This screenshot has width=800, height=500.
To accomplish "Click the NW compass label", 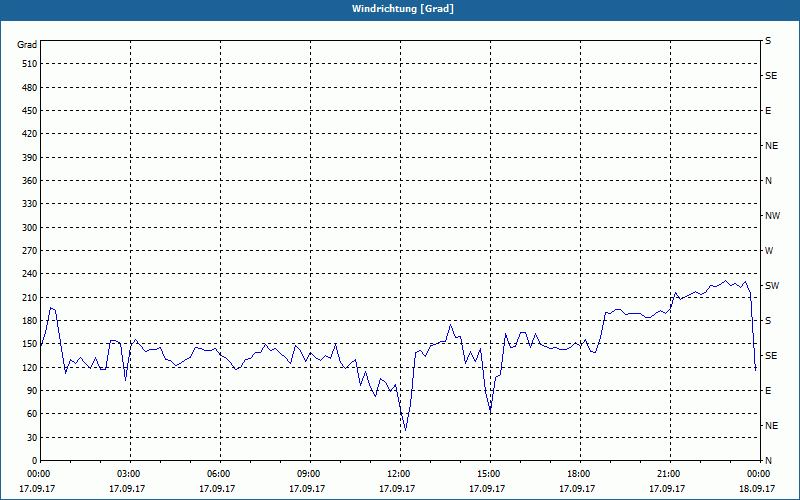I will tap(772, 216).
